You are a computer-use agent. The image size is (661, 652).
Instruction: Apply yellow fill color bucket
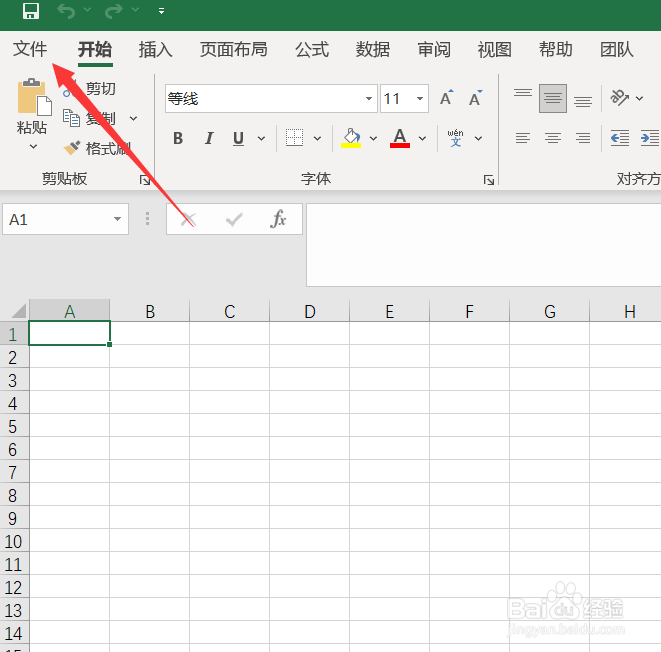351,138
